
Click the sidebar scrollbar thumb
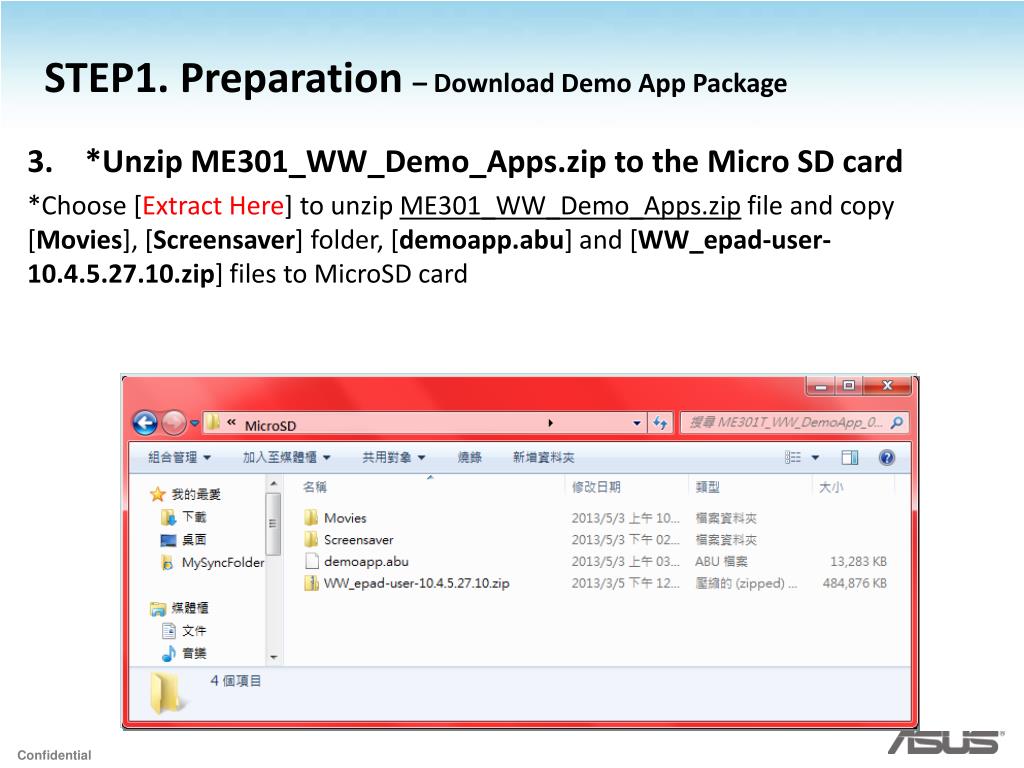pos(274,524)
